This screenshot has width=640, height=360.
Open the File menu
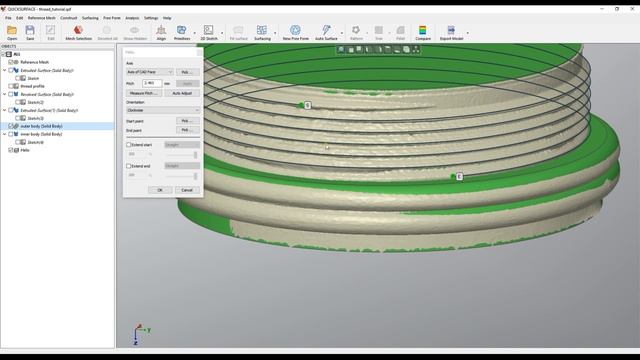[8, 18]
